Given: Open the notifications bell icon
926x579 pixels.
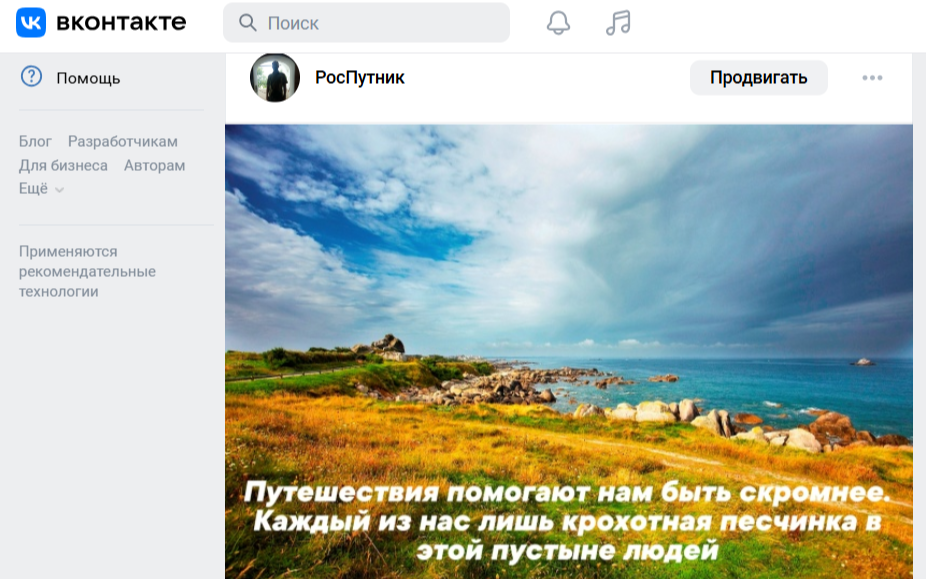Looking at the screenshot, I should tap(558, 21).
